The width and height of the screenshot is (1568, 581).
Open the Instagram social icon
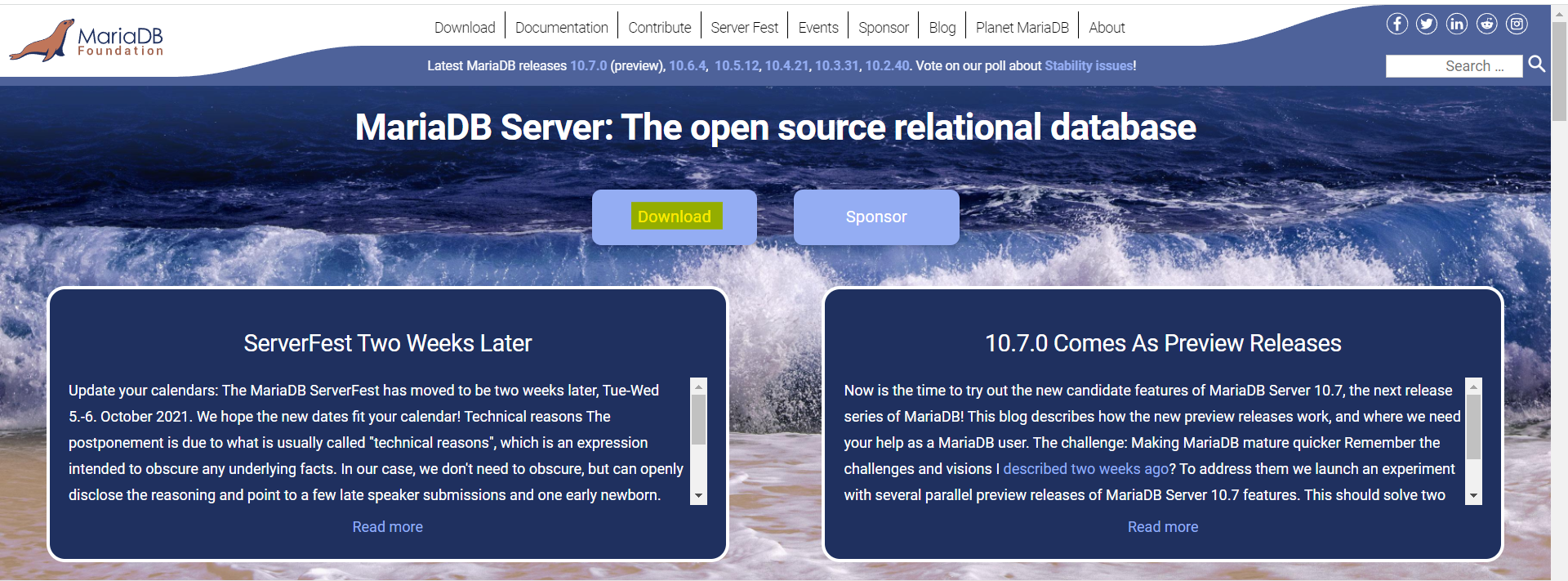click(x=1517, y=24)
